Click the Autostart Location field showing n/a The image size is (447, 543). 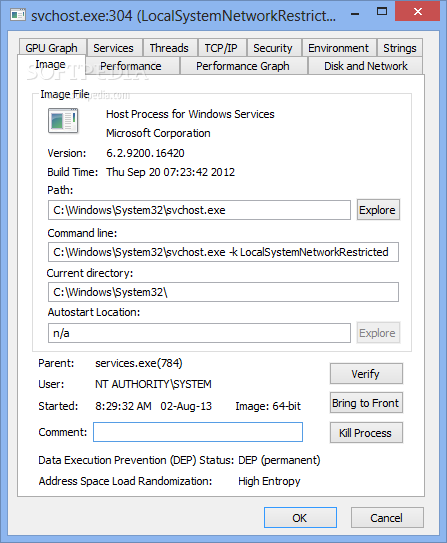[199, 333]
